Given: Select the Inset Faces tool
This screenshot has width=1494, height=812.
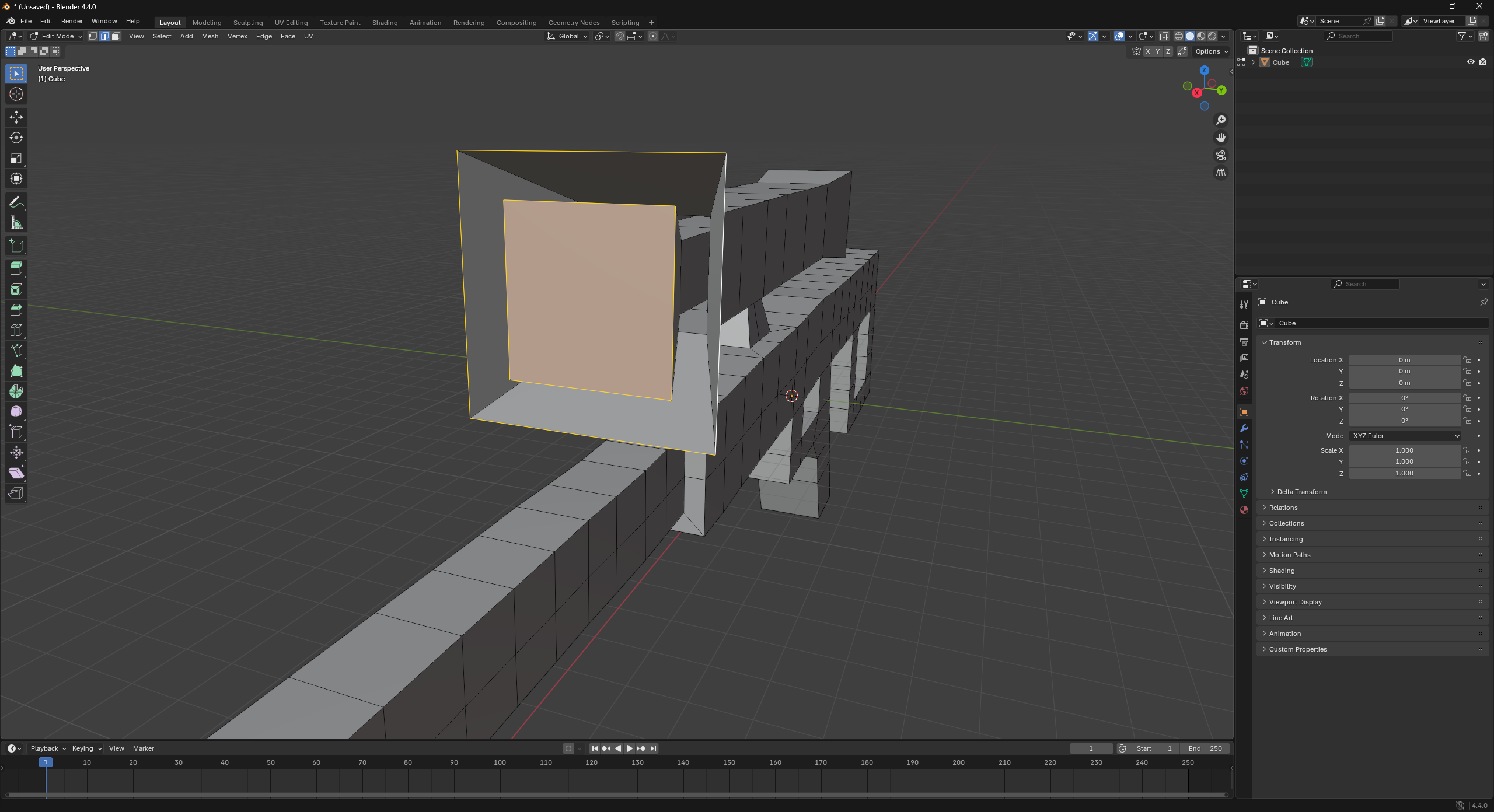Looking at the screenshot, I should click(16, 289).
